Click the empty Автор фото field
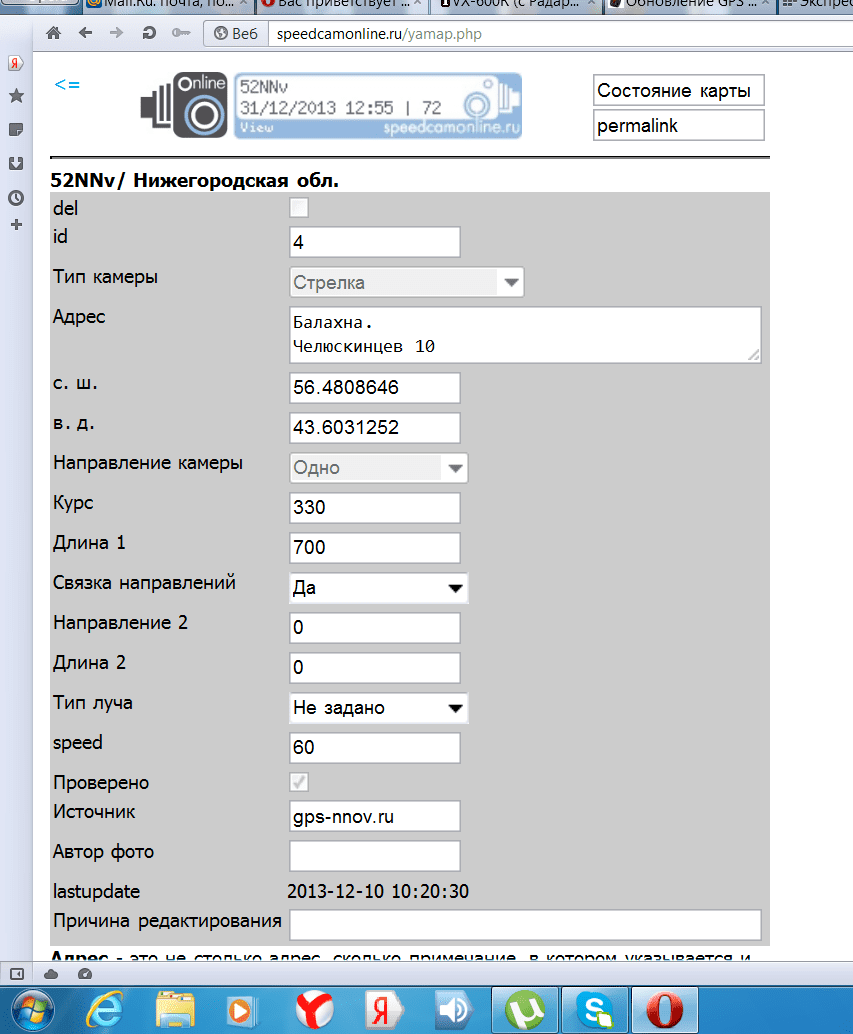The image size is (853, 1034). coord(374,856)
